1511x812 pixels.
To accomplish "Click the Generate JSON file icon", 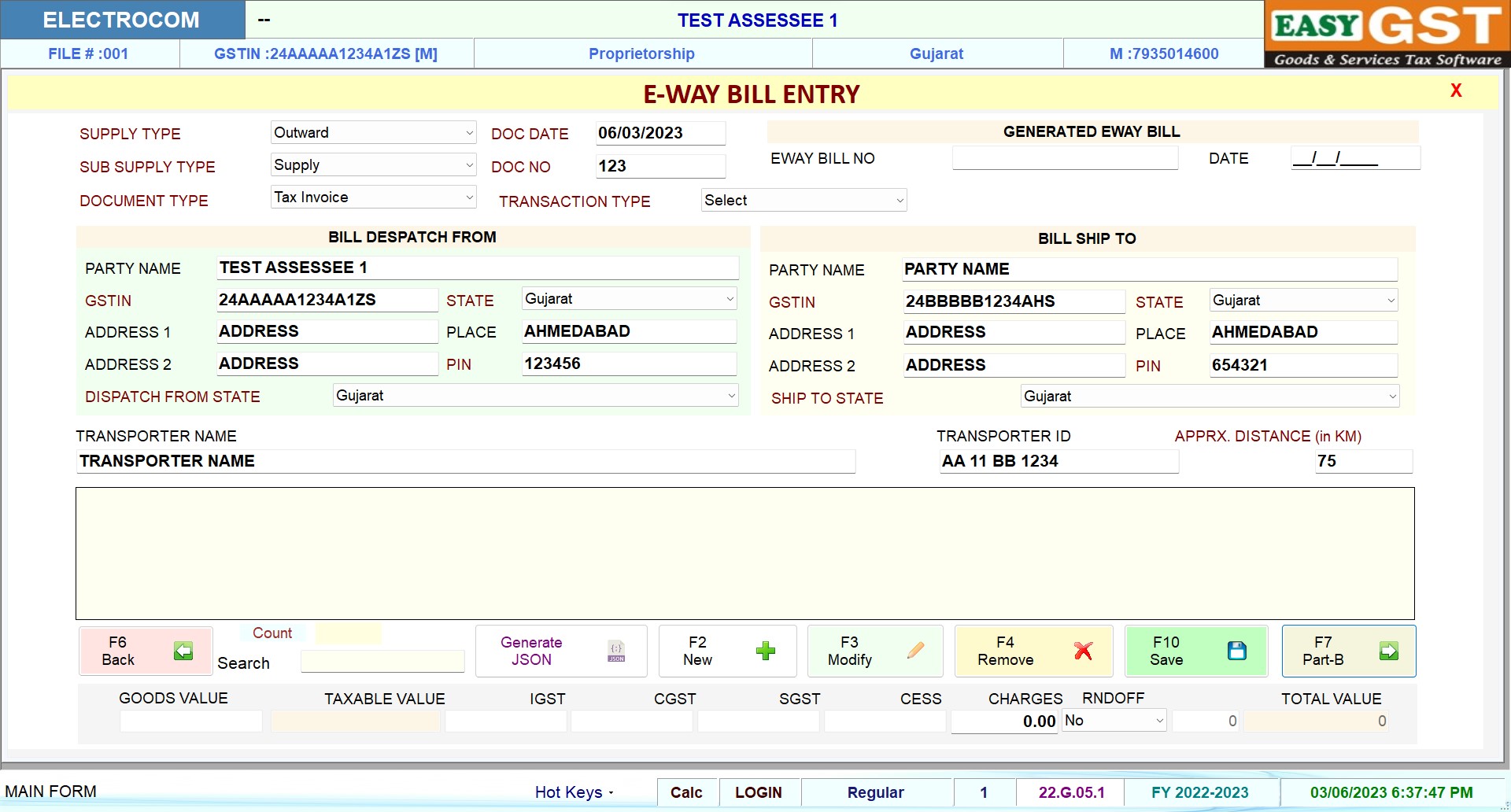I will point(616,651).
